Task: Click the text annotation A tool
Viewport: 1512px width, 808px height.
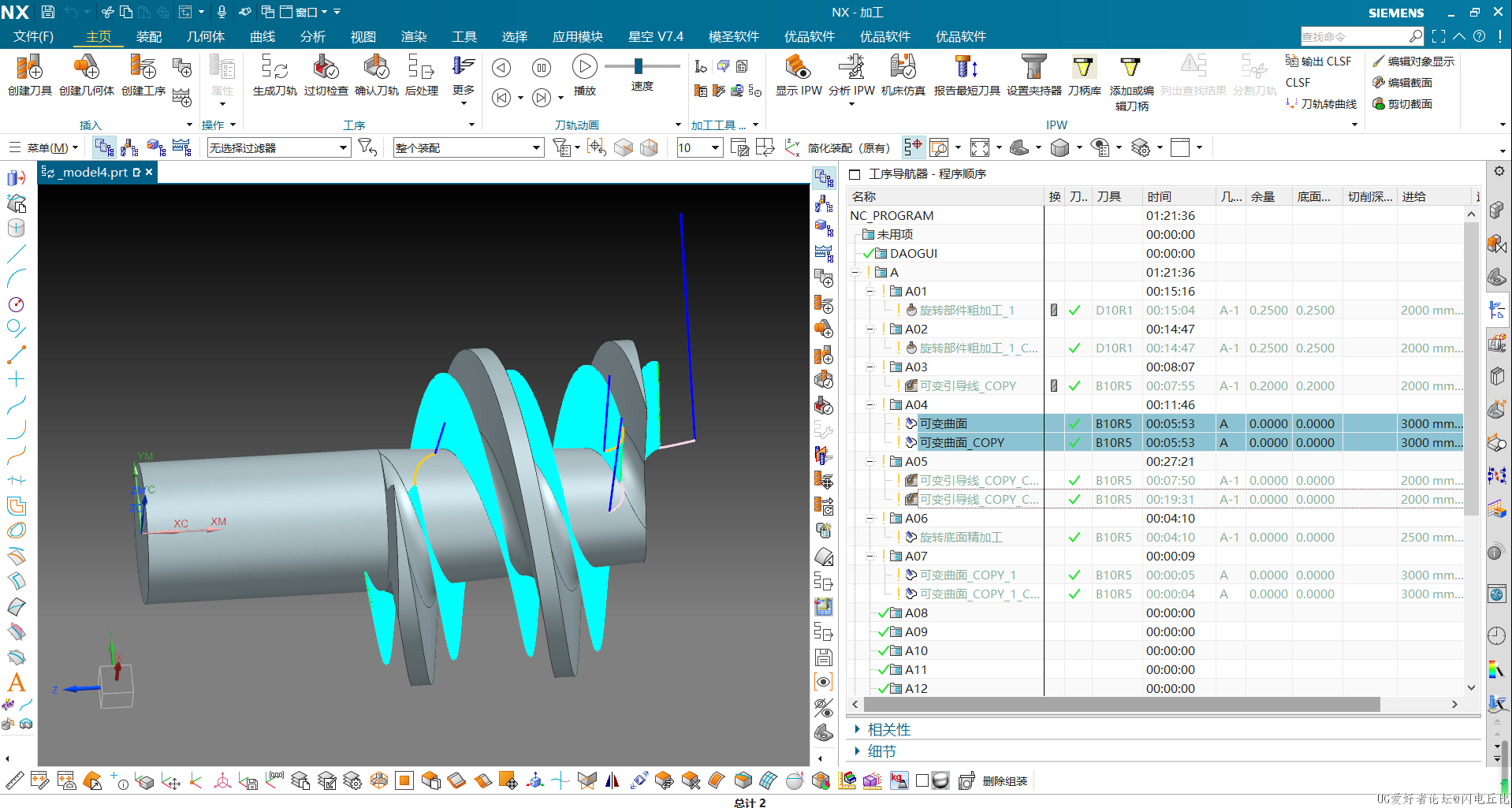Action: coord(17,683)
